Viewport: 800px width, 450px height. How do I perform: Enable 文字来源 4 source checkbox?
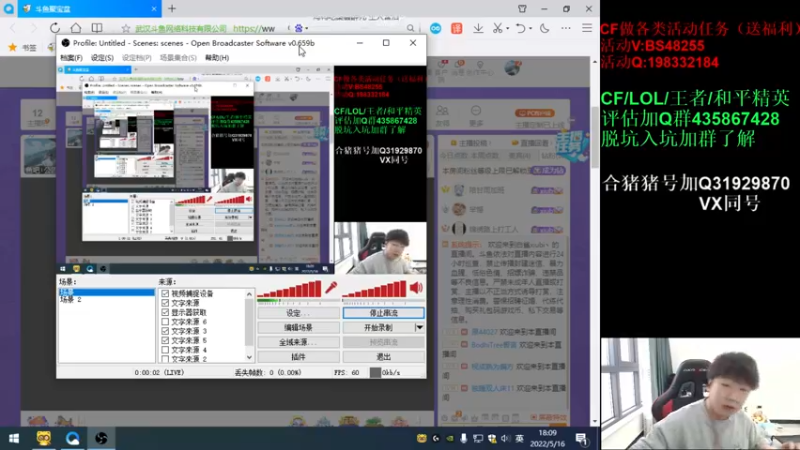(x=165, y=350)
